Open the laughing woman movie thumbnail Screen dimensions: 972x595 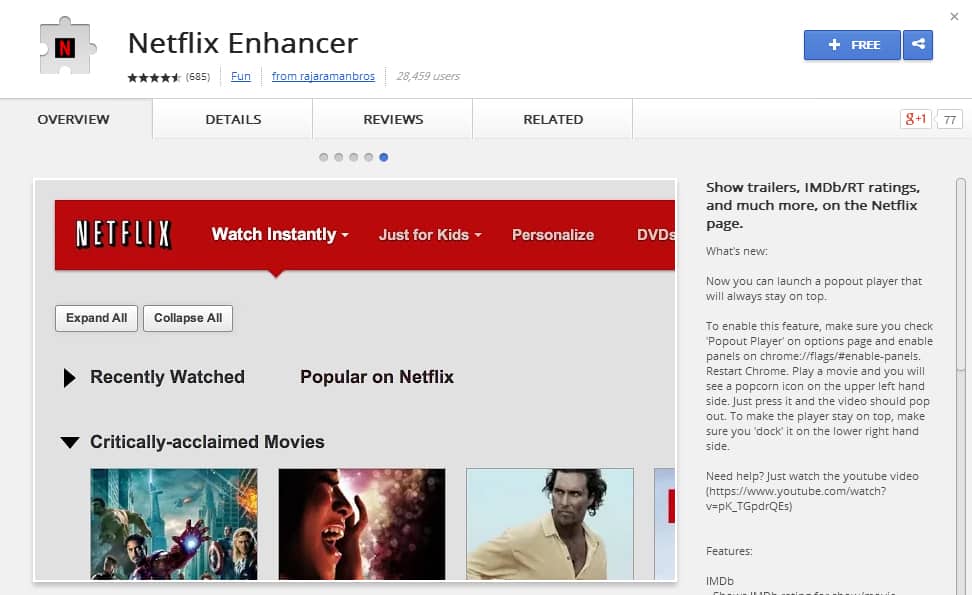[361, 524]
